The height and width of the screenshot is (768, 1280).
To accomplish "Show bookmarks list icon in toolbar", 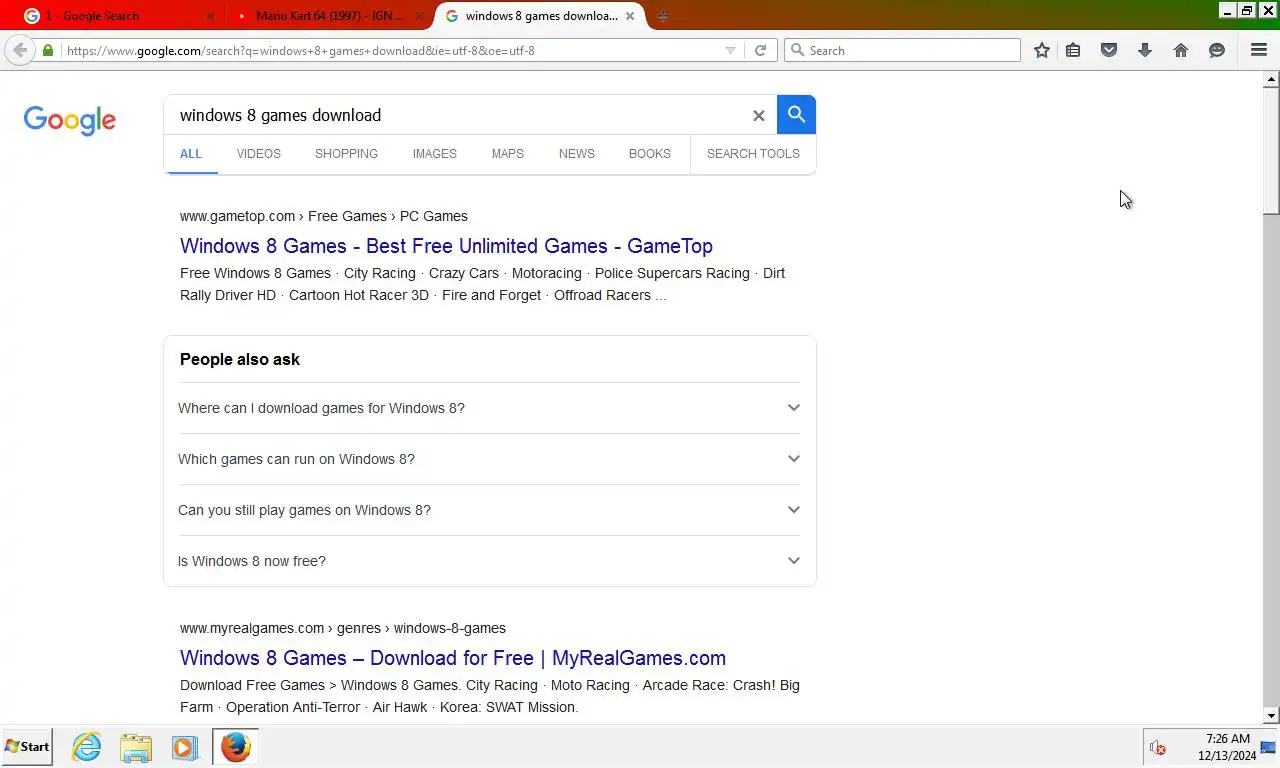I will 1073,50.
